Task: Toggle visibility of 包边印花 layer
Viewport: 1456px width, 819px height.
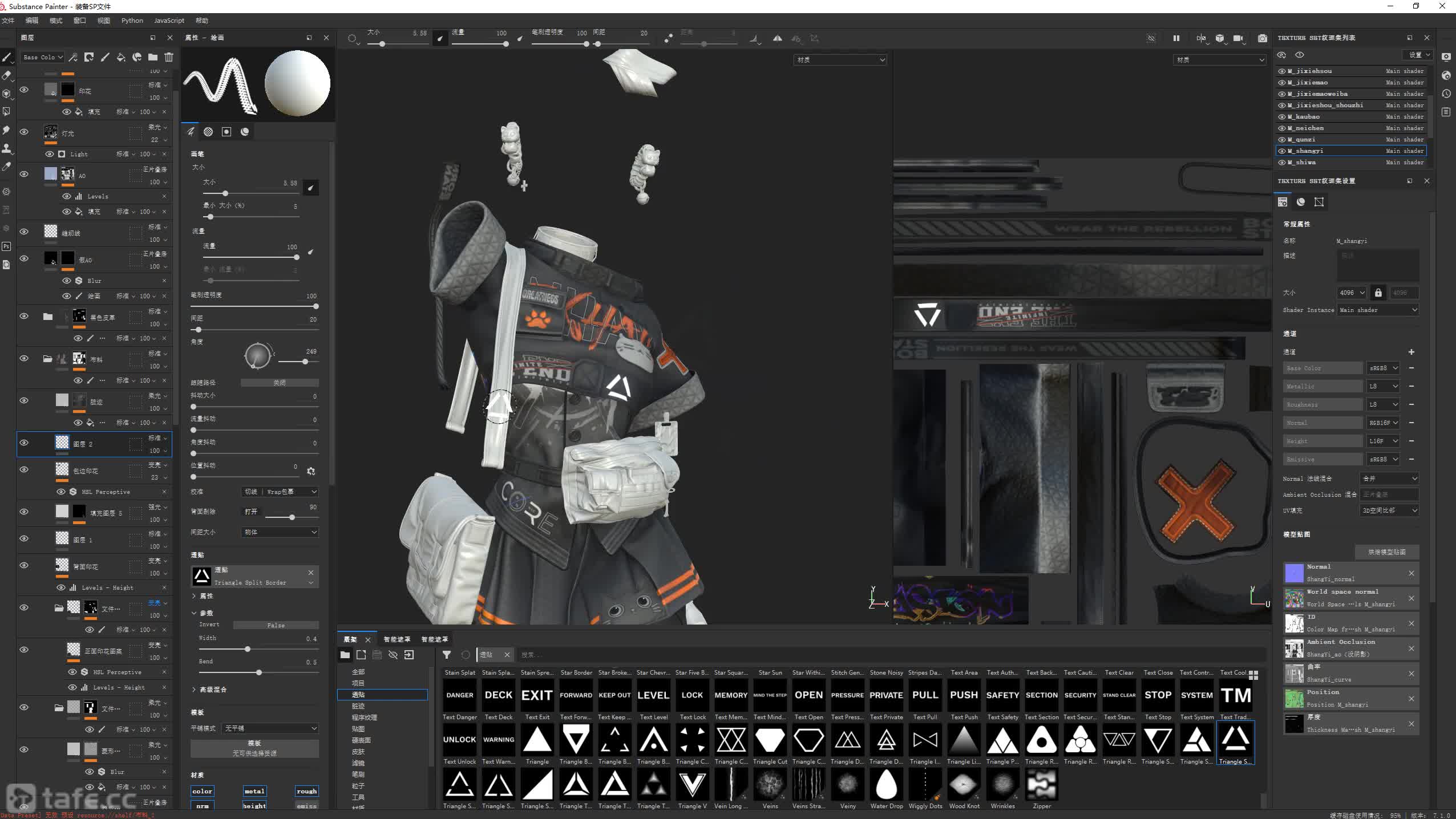Action: tap(24, 469)
